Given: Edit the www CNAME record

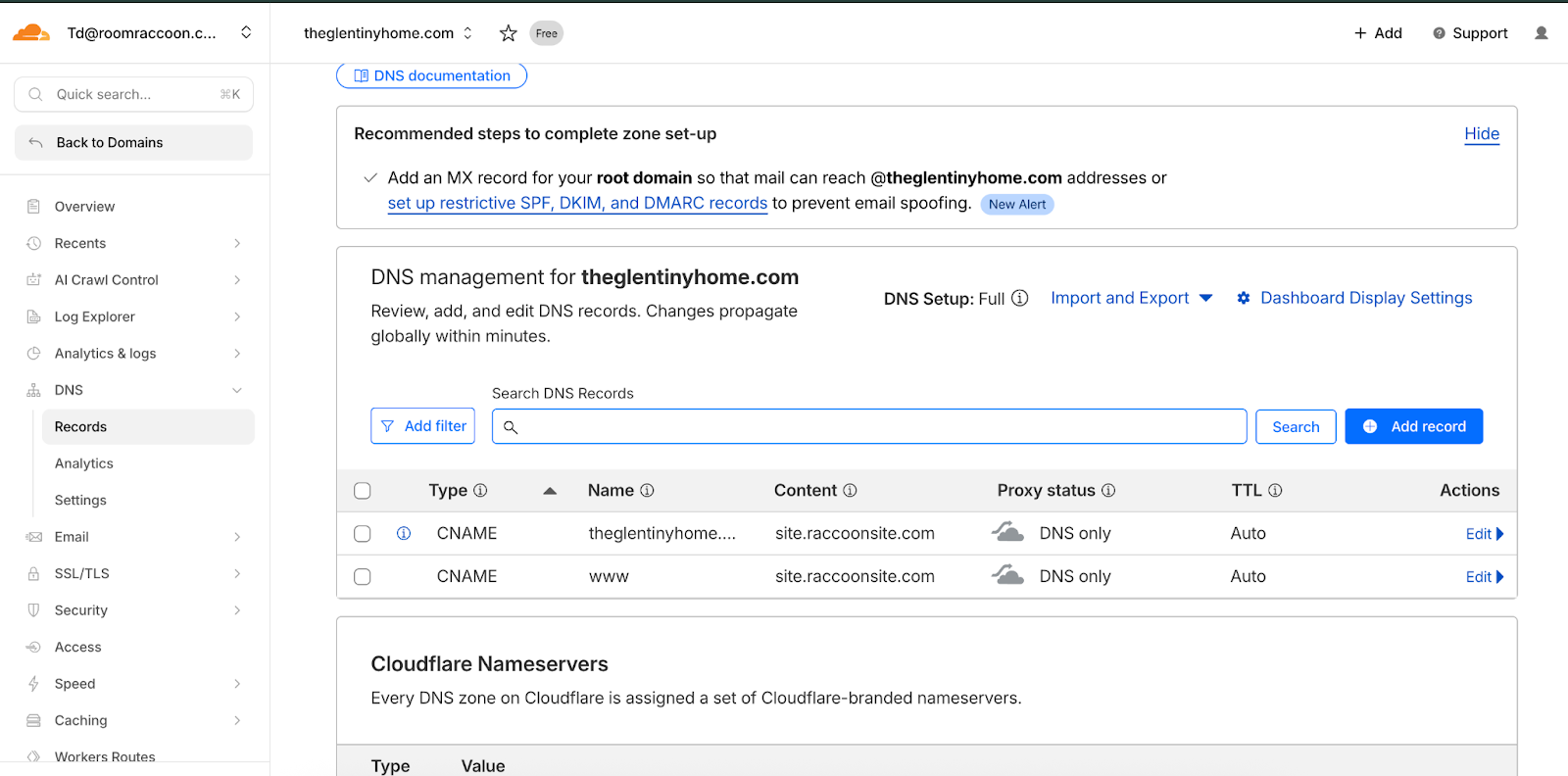Looking at the screenshot, I should 1485,577.
